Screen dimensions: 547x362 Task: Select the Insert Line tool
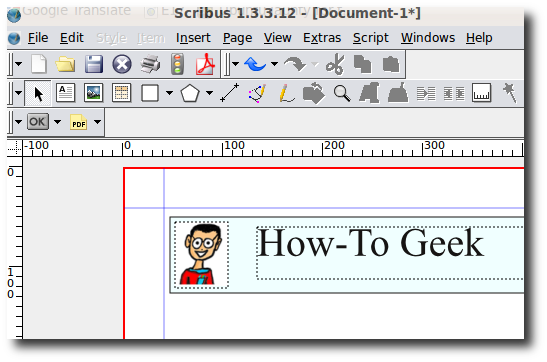[x=230, y=93]
